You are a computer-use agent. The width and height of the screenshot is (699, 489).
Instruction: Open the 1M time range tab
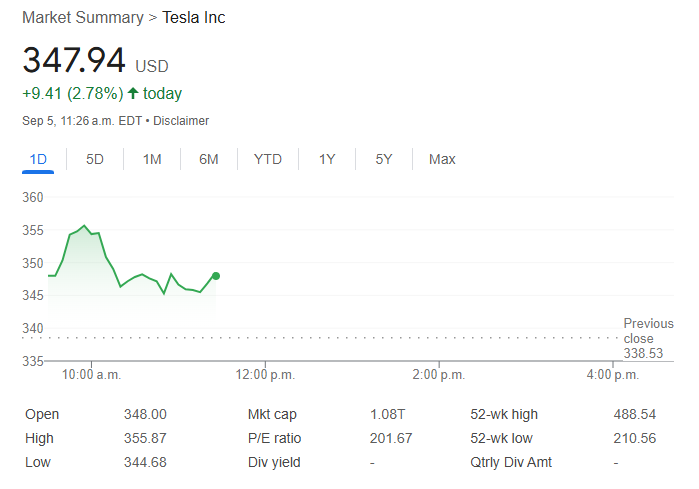point(152,159)
